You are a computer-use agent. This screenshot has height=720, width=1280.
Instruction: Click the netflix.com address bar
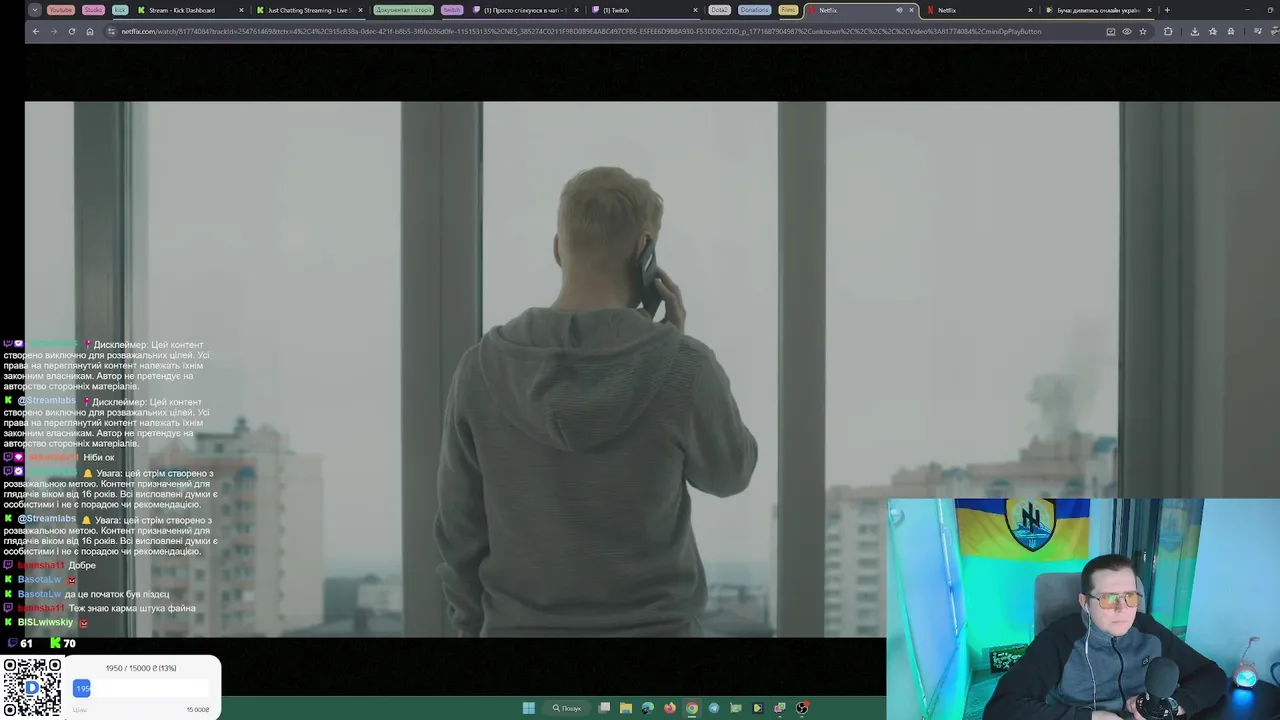click(x=580, y=31)
